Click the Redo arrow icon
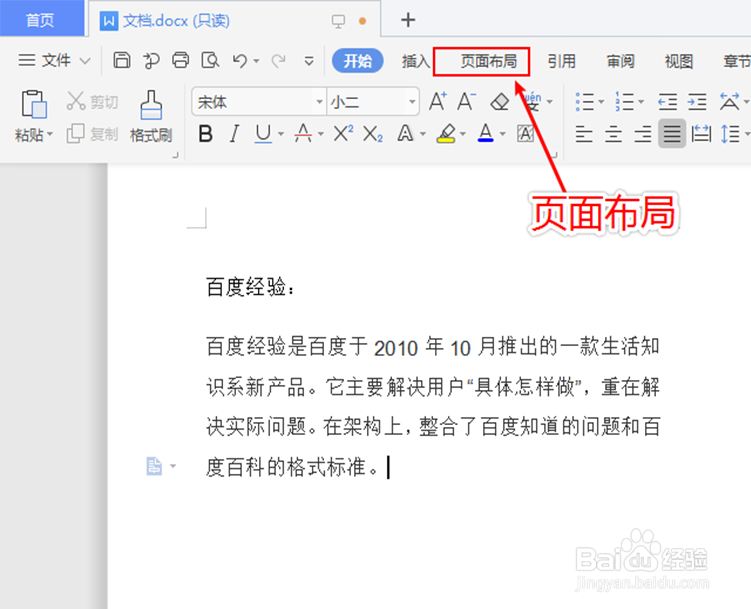751x609 pixels. pyautogui.click(x=278, y=61)
